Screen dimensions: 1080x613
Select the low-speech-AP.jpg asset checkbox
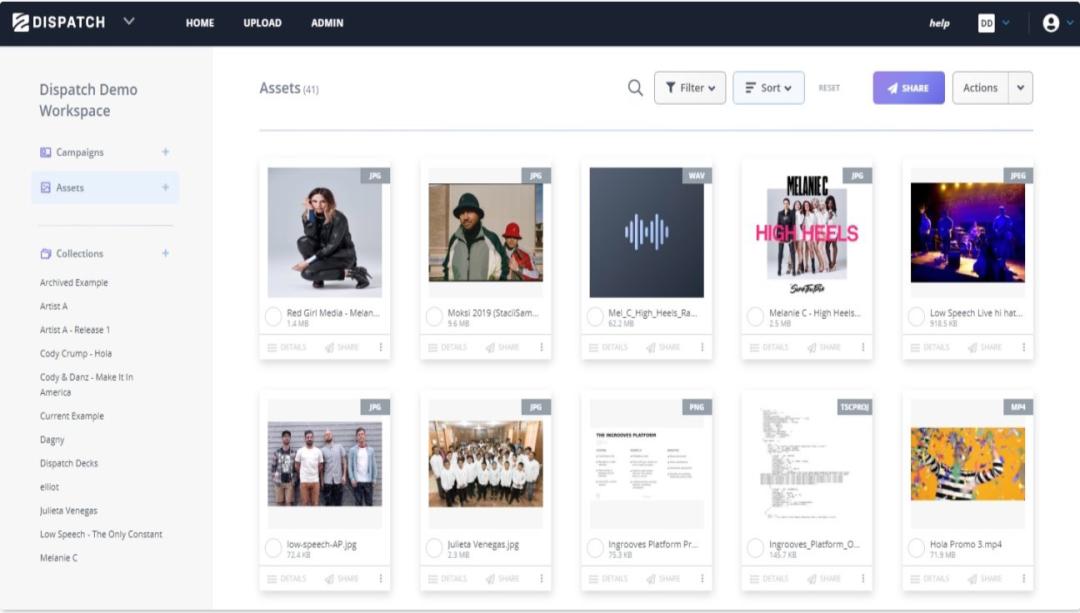[273, 548]
